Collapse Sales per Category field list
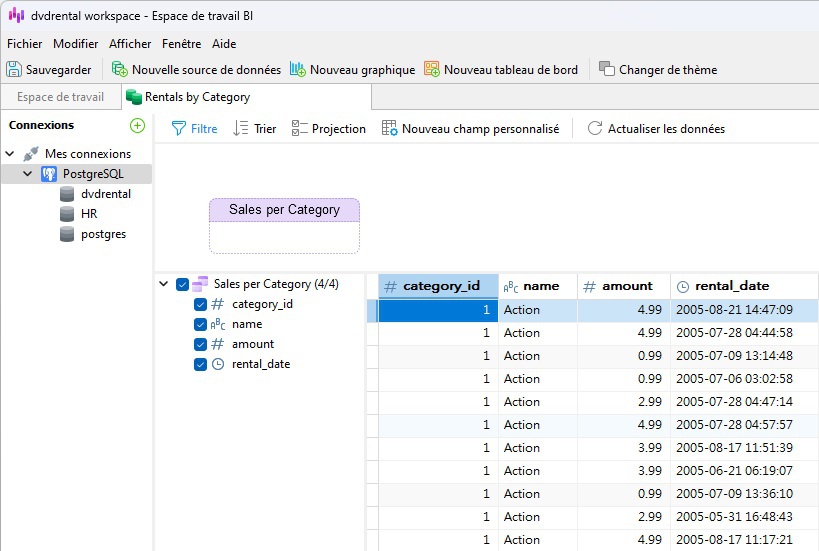This screenshot has height=551, width=819. (x=164, y=284)
